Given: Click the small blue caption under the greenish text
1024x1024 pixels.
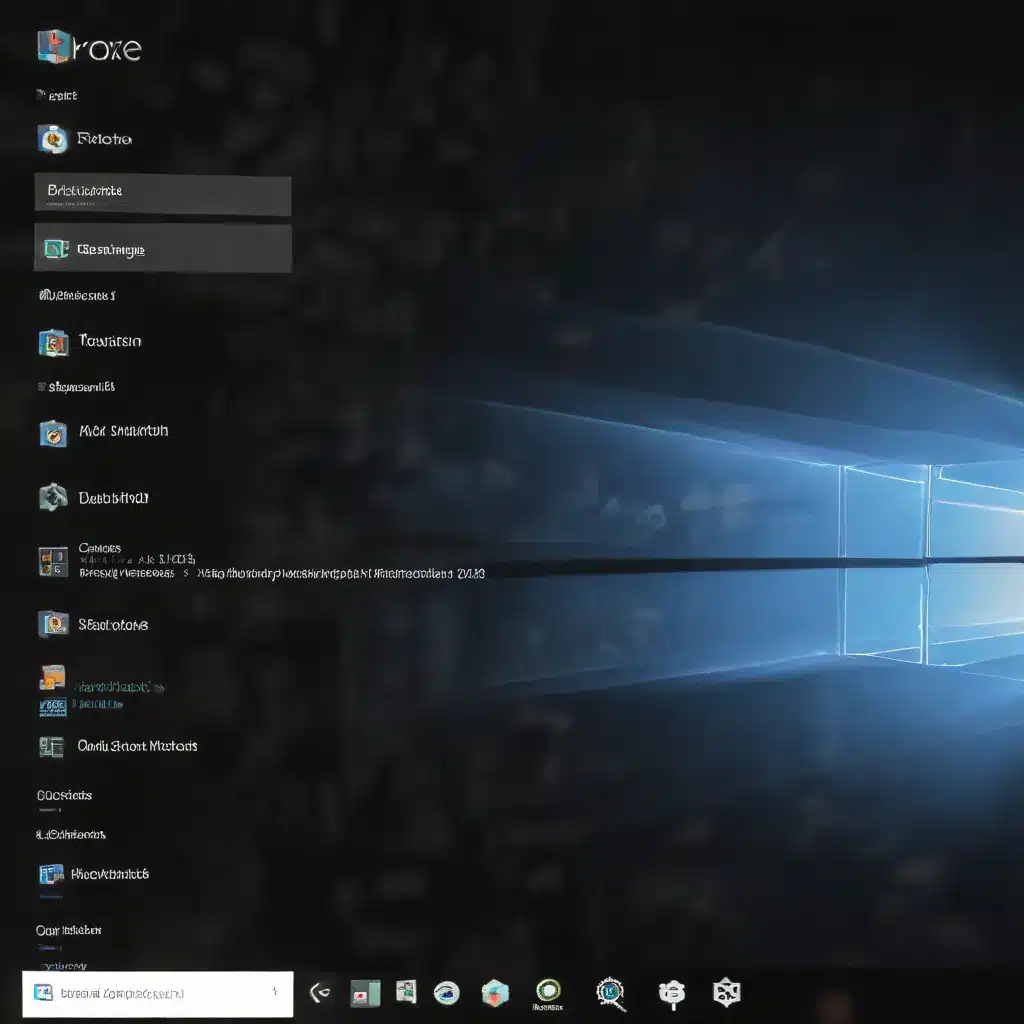Looking at the screenshot, I should point(98,704).
